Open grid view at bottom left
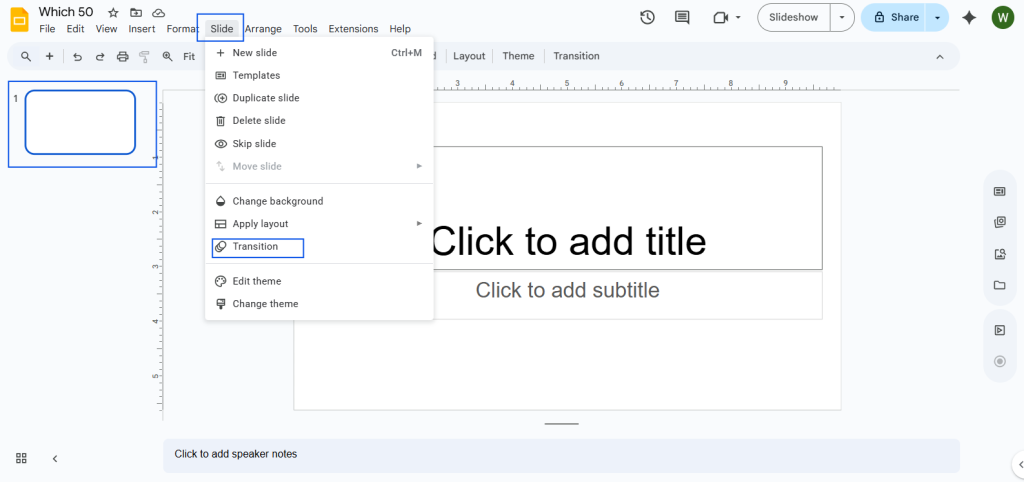The image size is (1024, 482). (x=21, y=458)
